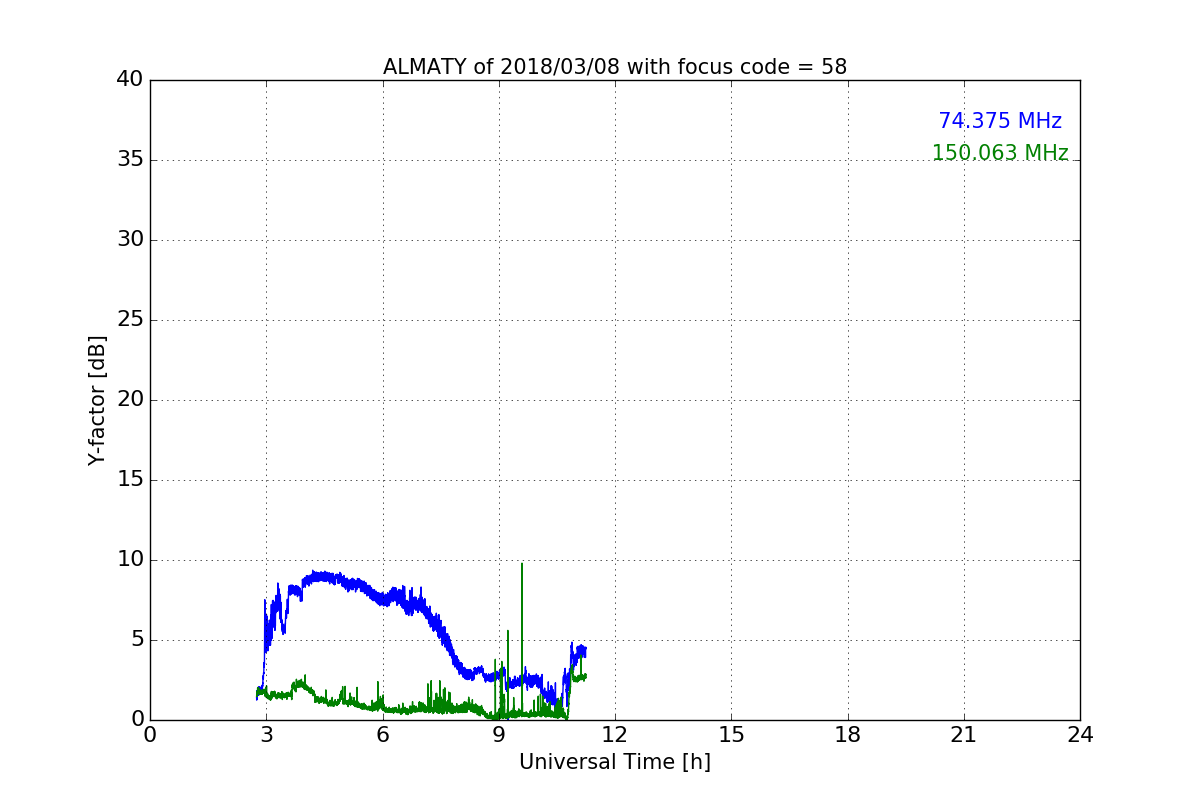The height and width of the screenshot is (800, 1200).
Task: Click the x-axis tick label 12
Action: (615, 735)
